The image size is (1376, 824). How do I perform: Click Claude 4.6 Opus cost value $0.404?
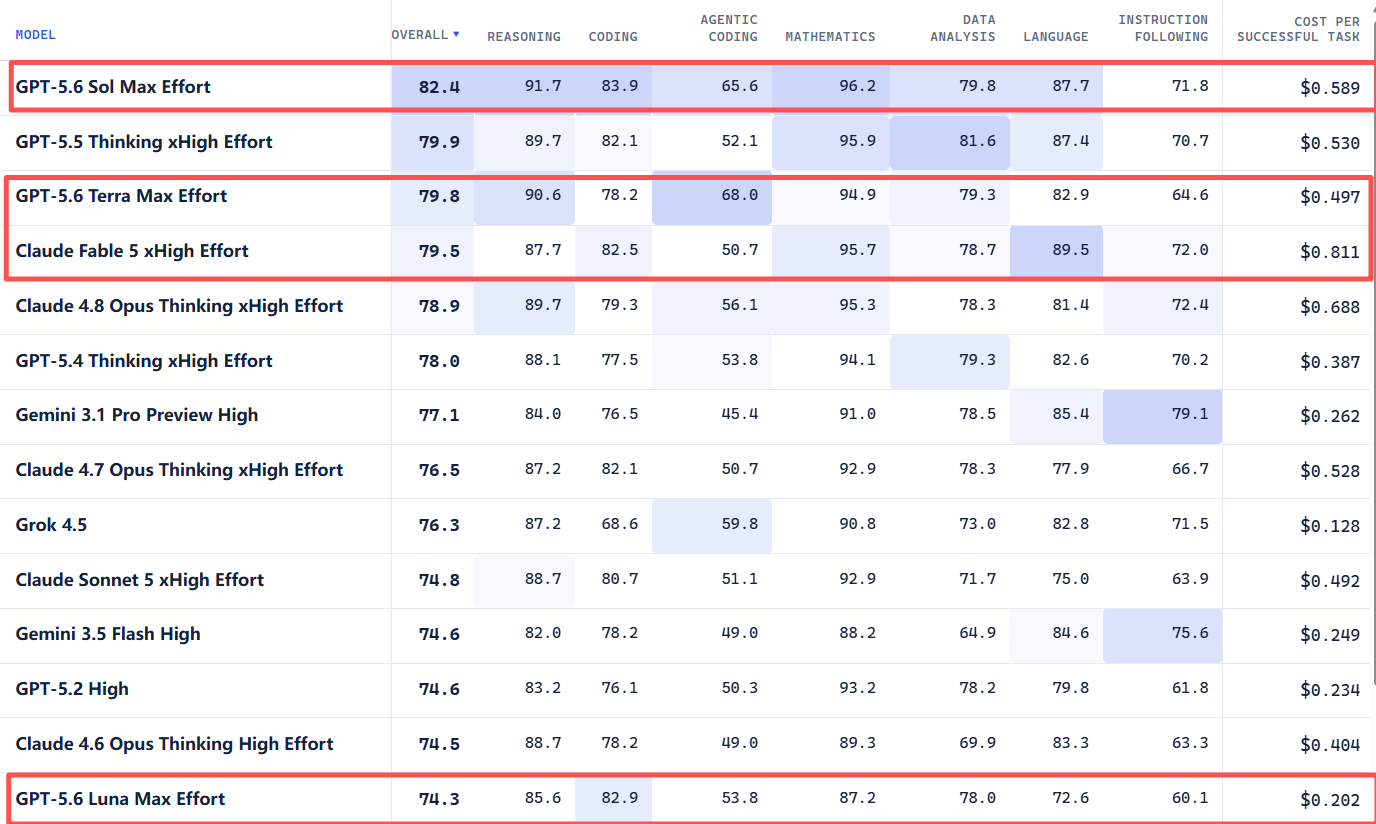point(1330,745)
